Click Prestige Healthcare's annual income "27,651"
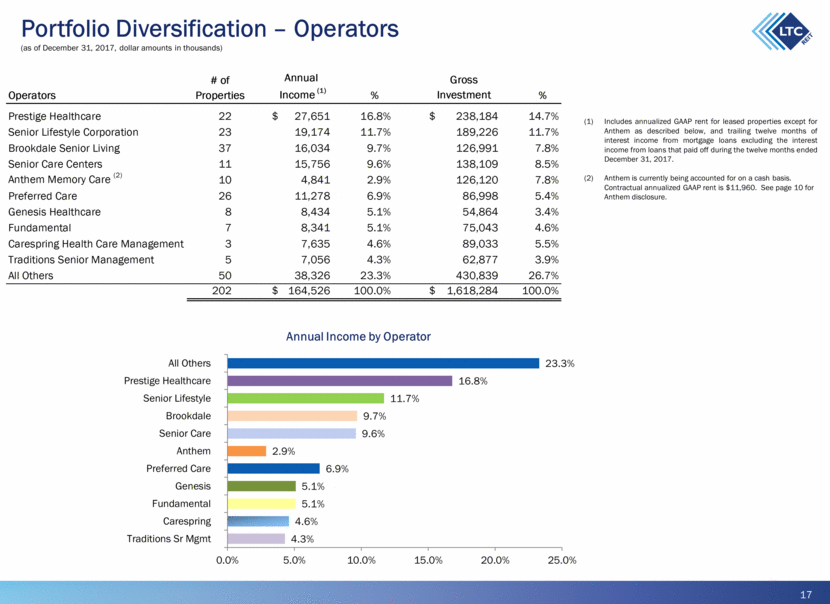Screen dimensions: 830x604 pos(312,116)
